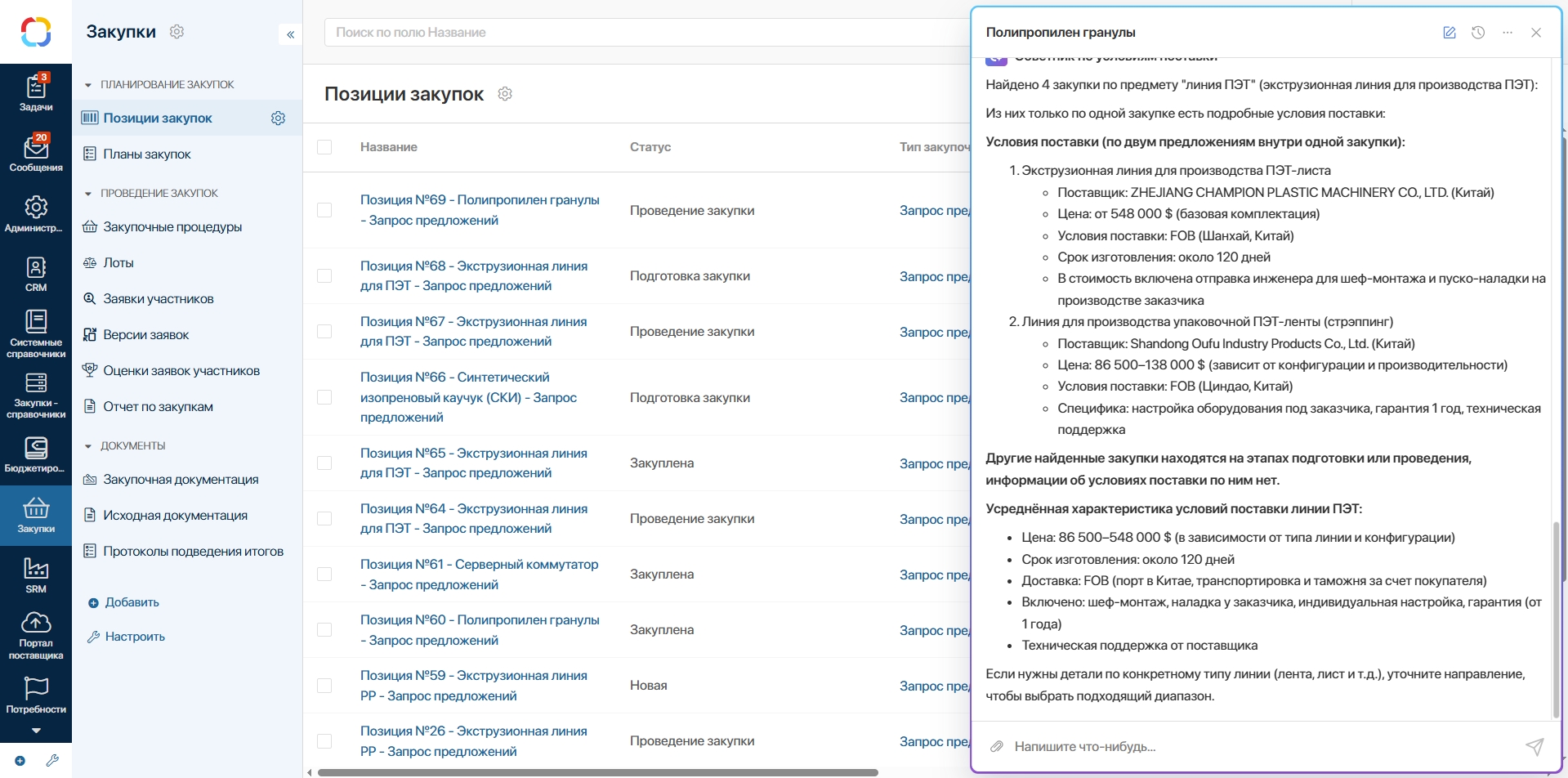Click the attach file paperclip icon
The image size is (1568, 778).
[x=997, y=746]
